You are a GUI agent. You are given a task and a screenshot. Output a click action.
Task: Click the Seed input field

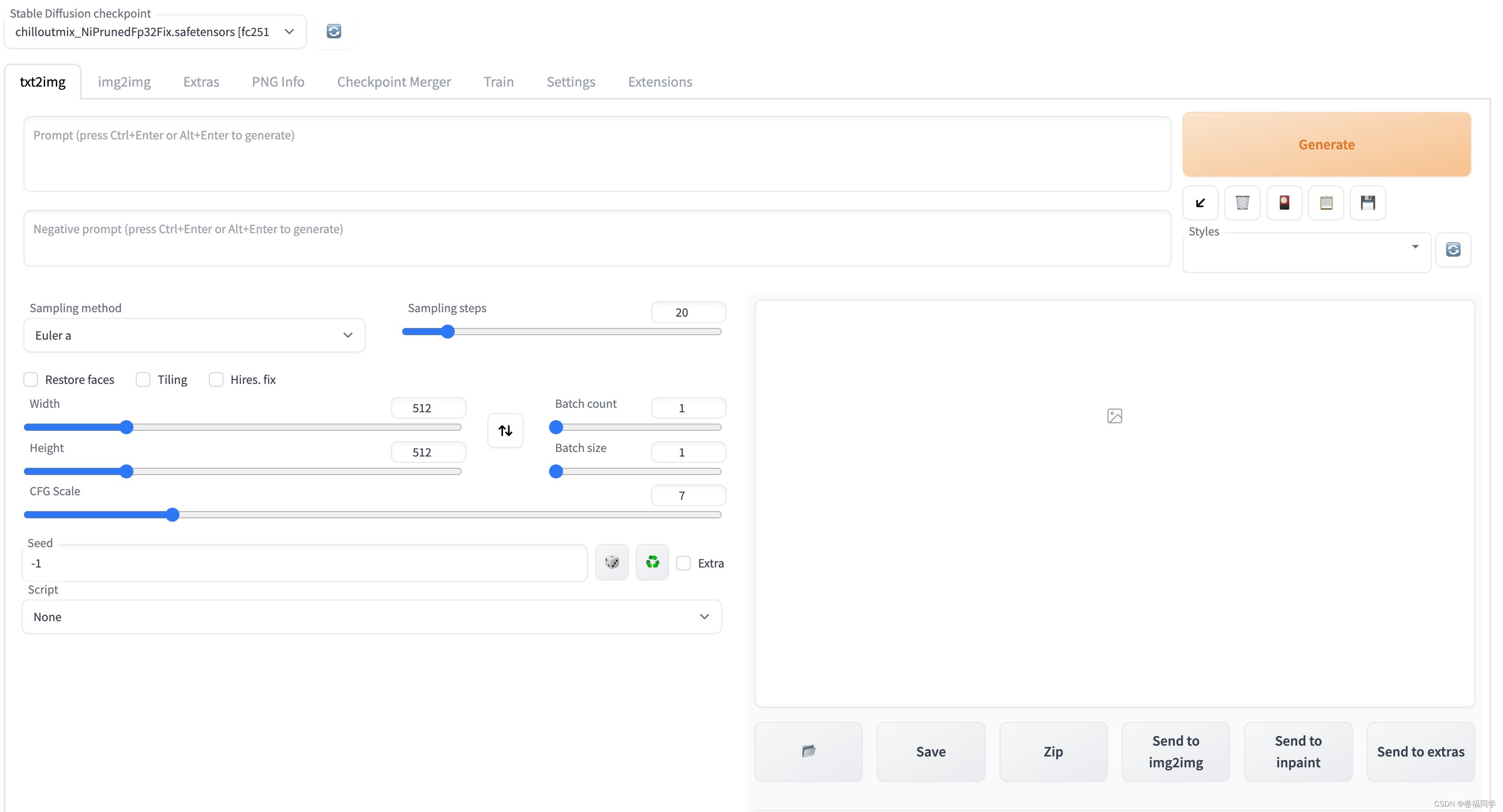305,563
